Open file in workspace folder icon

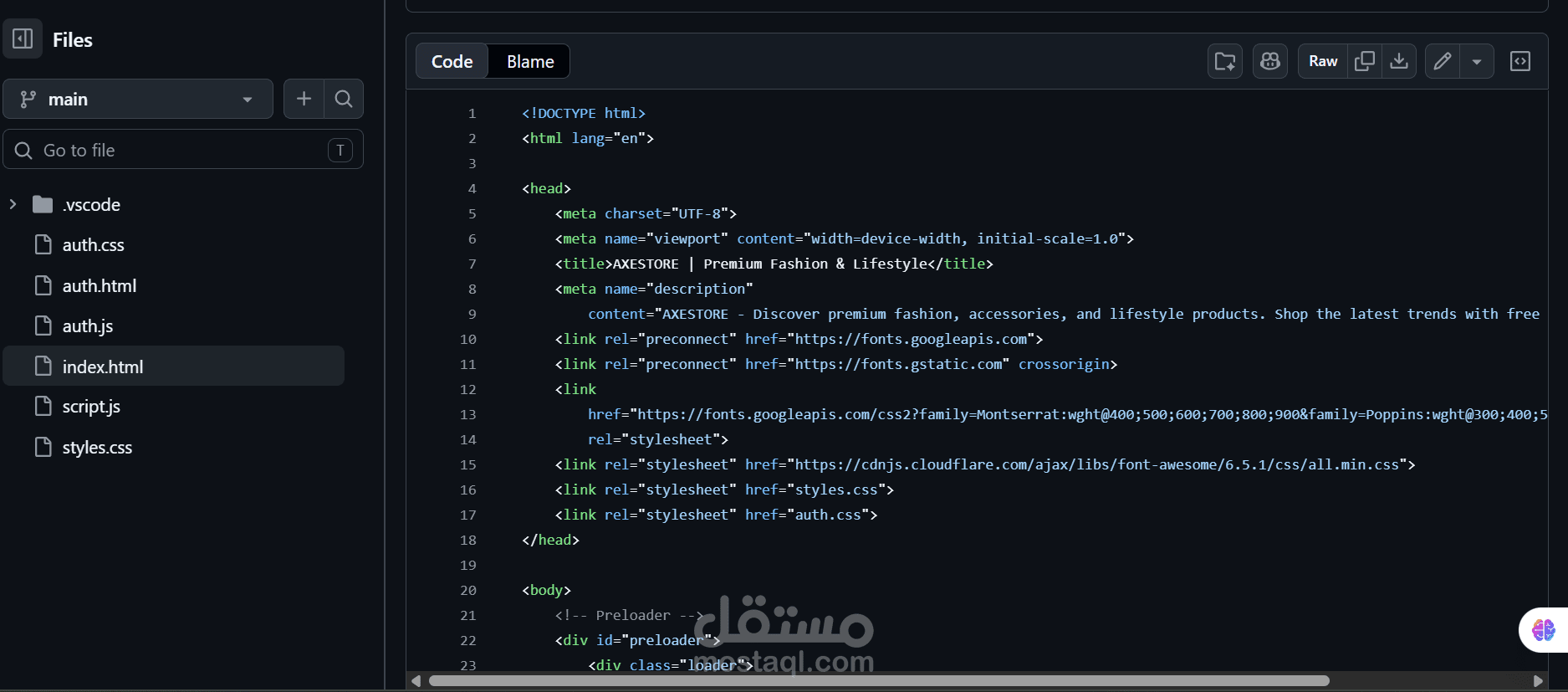click(x=1225, y=61)
